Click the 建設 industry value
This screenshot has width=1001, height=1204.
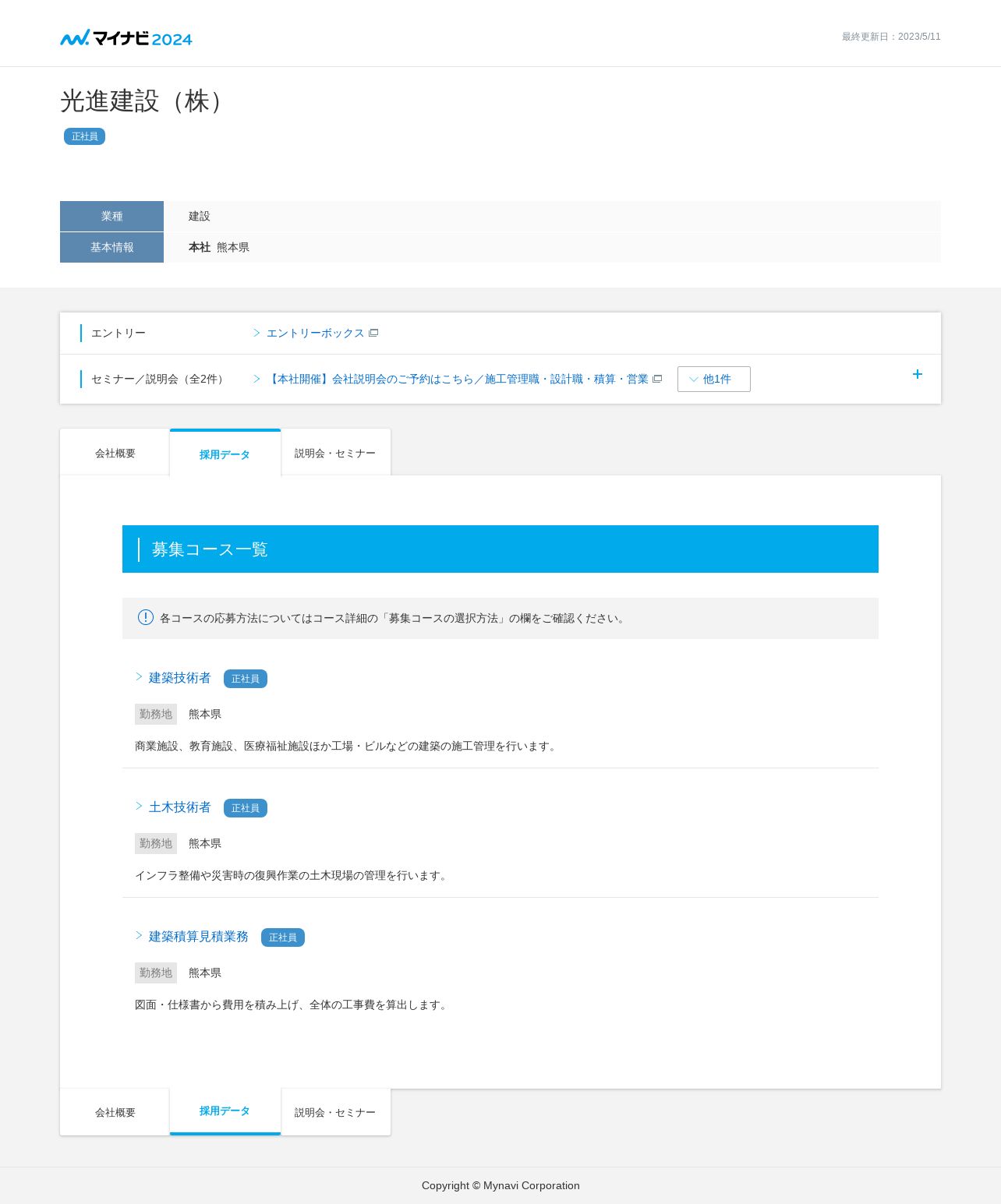200,216
